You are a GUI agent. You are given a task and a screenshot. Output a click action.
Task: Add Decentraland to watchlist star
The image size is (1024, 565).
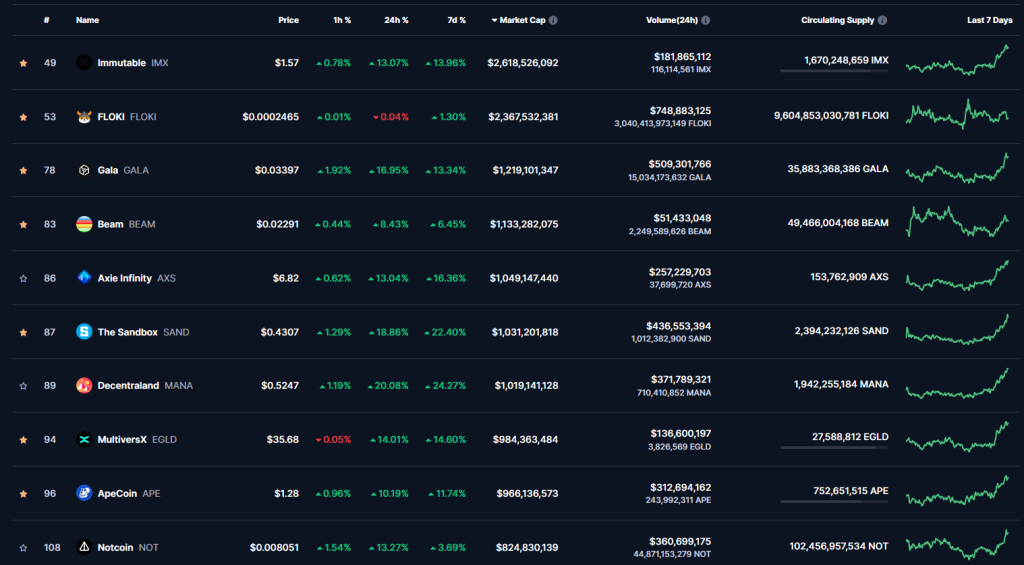24,386
